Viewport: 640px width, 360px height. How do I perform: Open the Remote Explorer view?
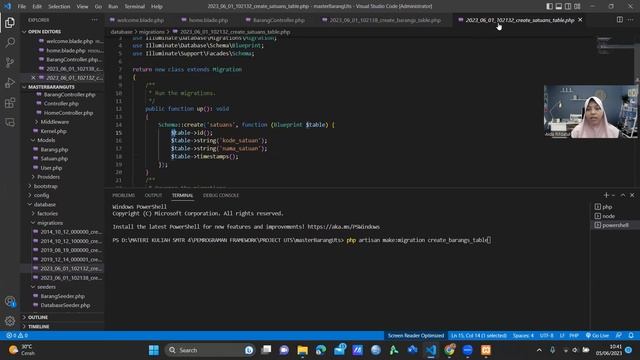click(10, 122)
